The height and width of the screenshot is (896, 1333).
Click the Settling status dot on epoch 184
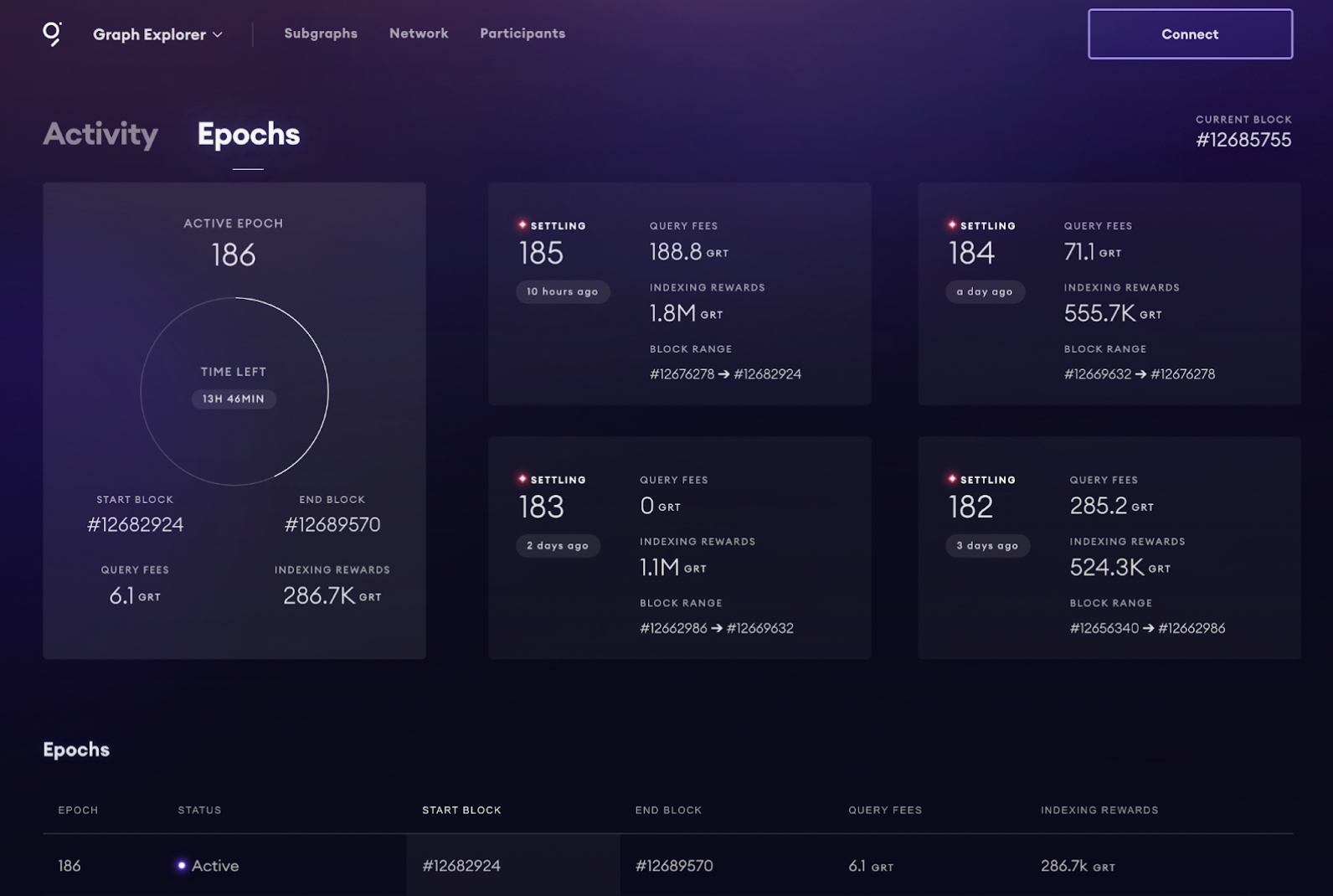click(x=952, y=225)
